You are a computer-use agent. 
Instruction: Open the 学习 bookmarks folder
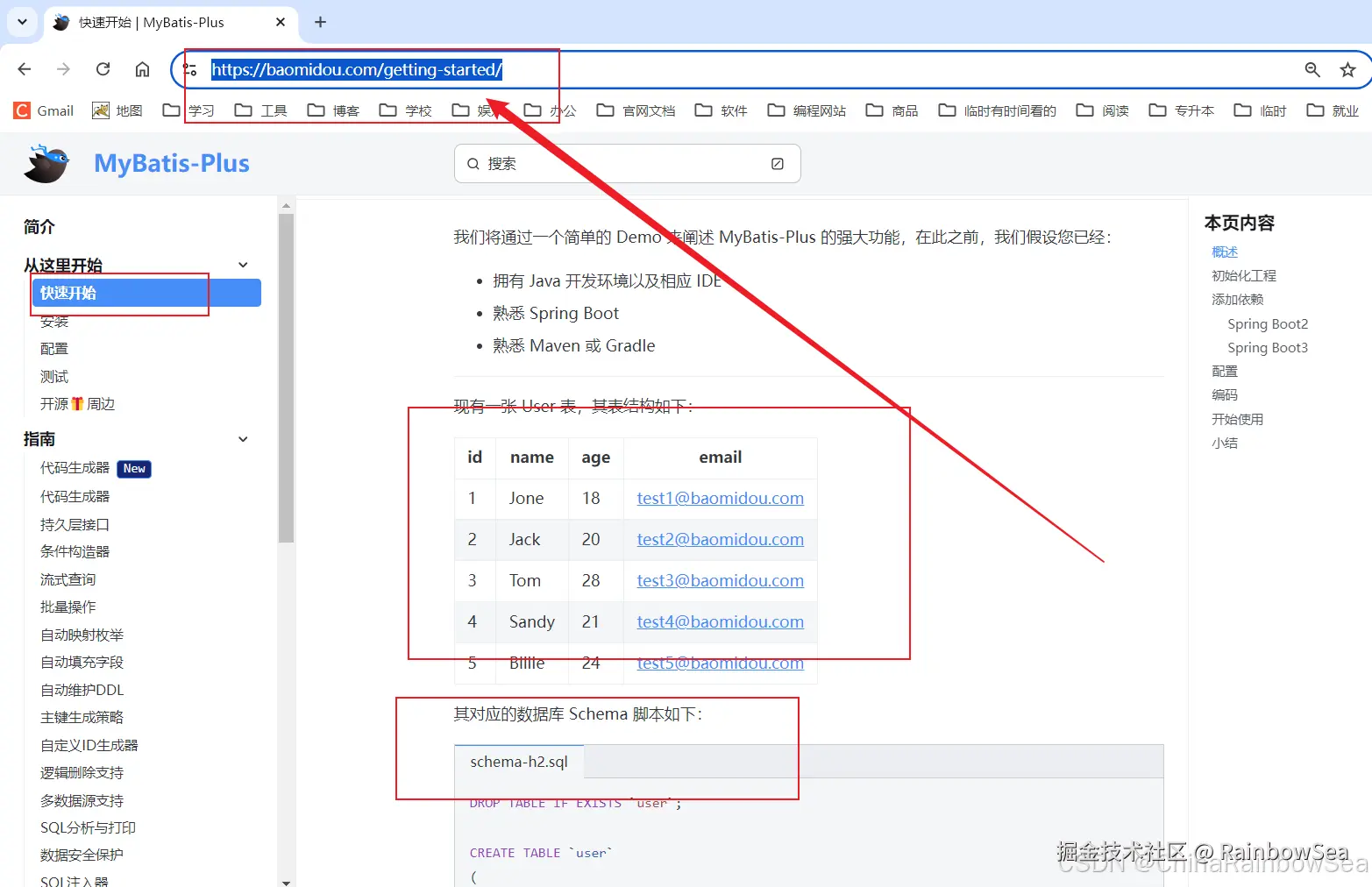point(189,110)
